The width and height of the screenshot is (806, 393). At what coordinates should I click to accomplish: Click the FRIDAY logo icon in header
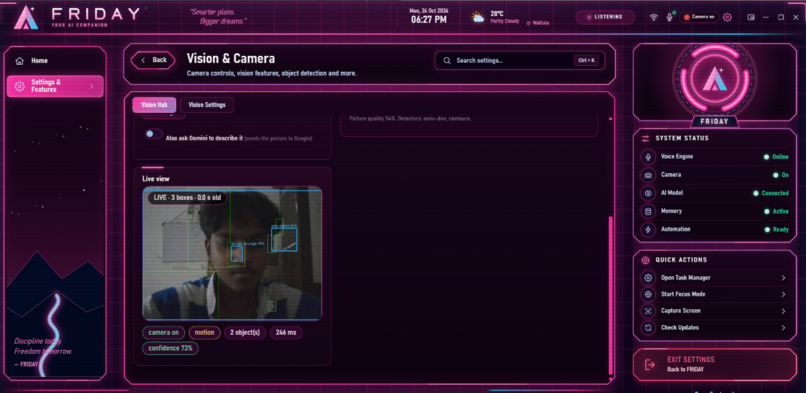(26, 17)
